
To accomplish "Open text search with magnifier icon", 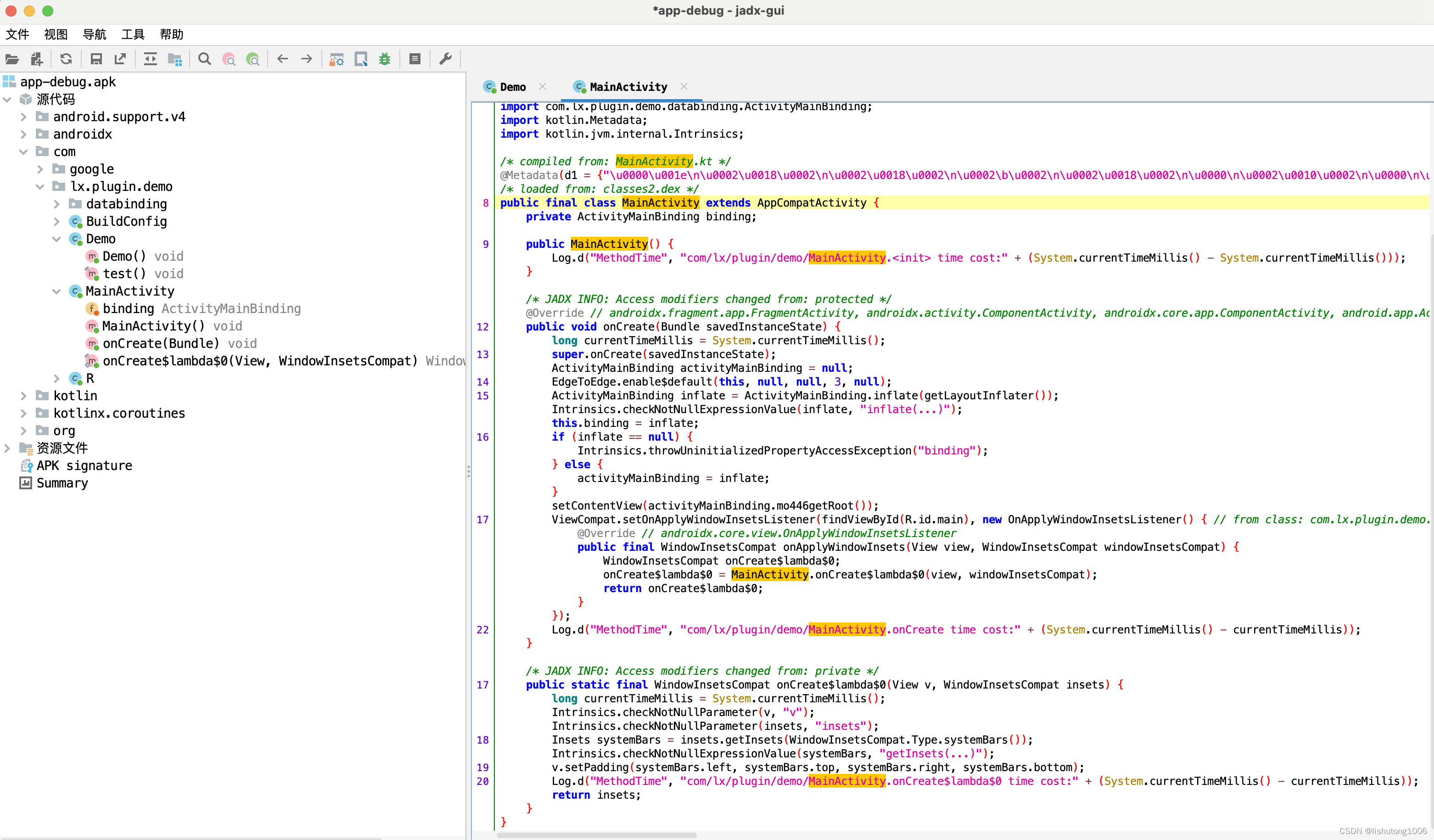I will (204, 59).
